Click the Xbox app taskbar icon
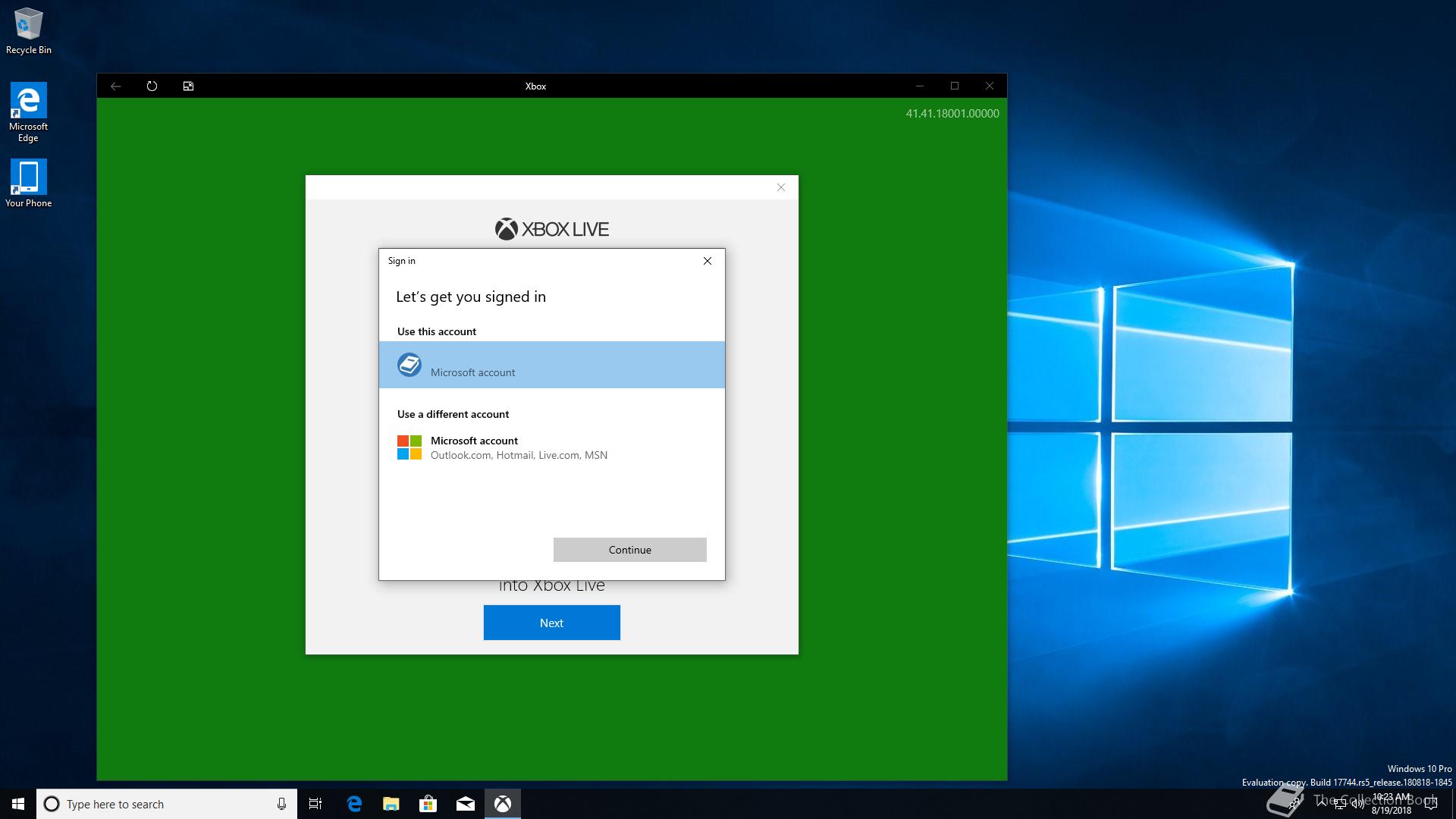Viewport: 1456px width, 819px height. click(503, 804)
